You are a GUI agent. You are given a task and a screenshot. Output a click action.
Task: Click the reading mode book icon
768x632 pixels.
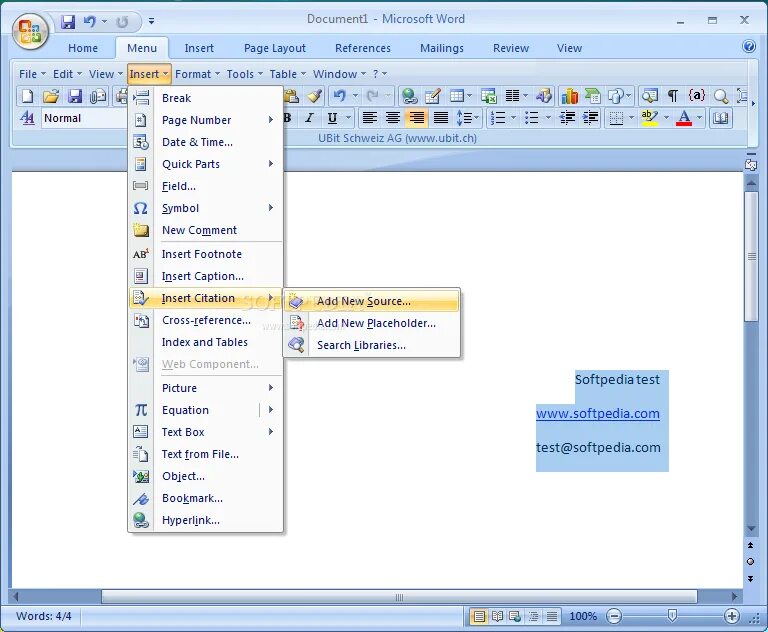tap(720, 118)
